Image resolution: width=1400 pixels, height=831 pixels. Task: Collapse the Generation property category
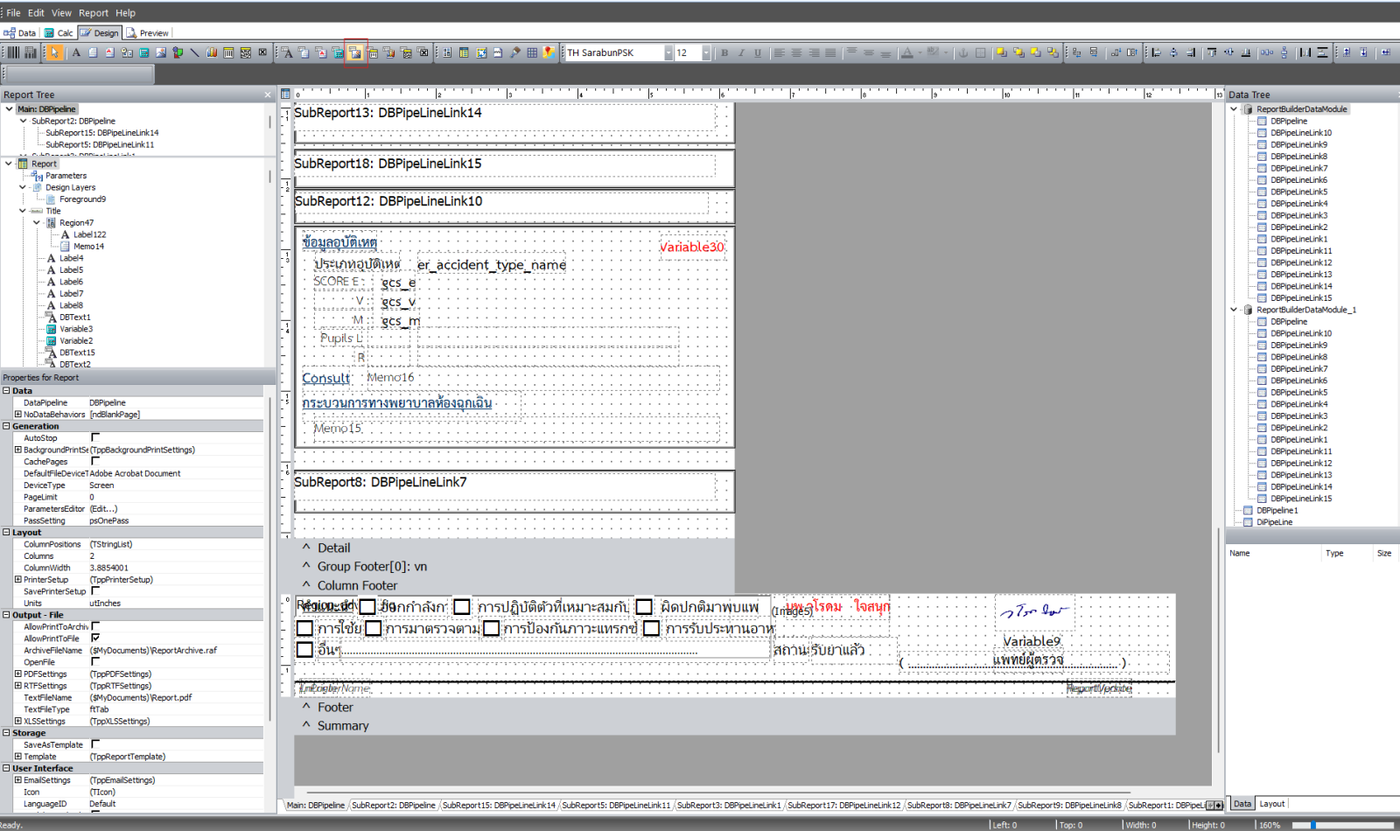click(x=6, y=426)
